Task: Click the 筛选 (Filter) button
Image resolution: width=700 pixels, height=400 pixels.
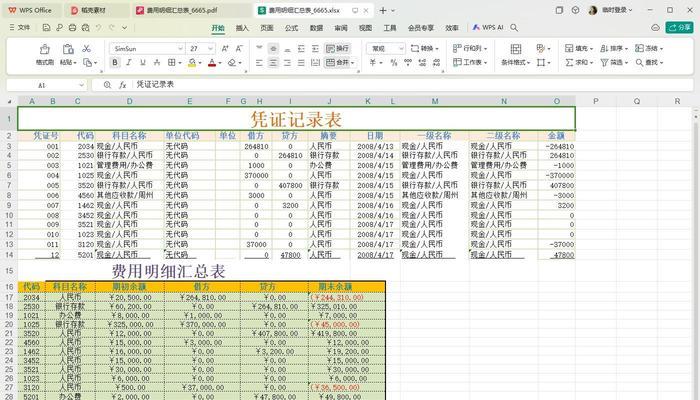Action: point(614,62)
